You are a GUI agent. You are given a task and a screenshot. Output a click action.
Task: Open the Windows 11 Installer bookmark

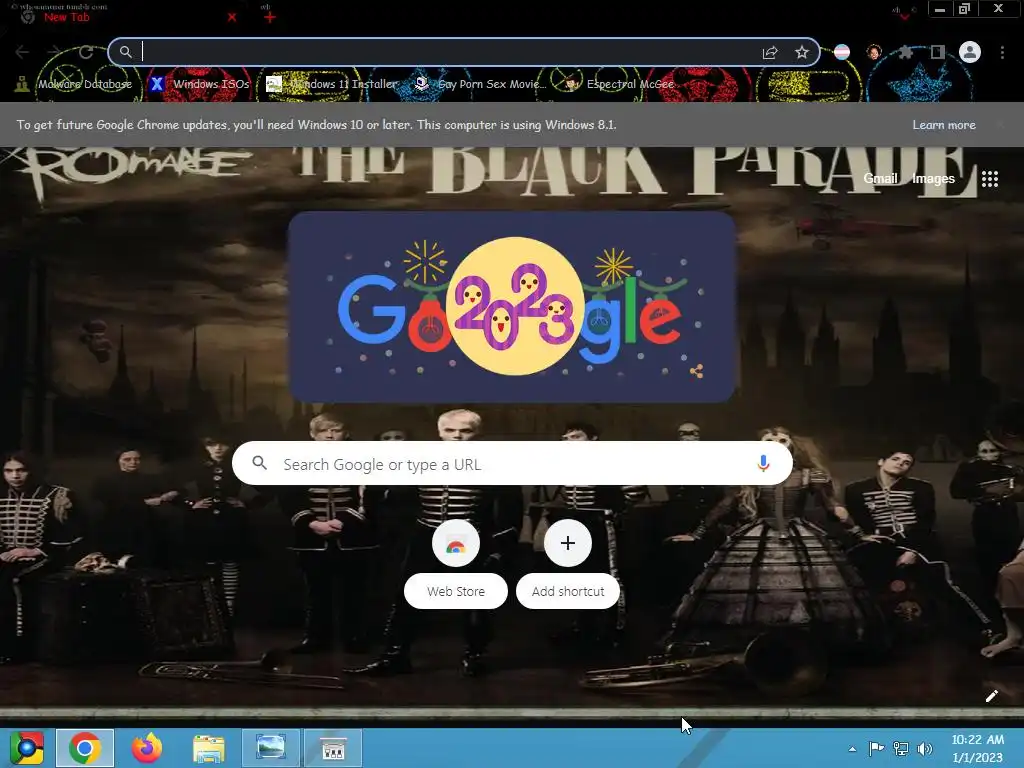click(332, 84)
